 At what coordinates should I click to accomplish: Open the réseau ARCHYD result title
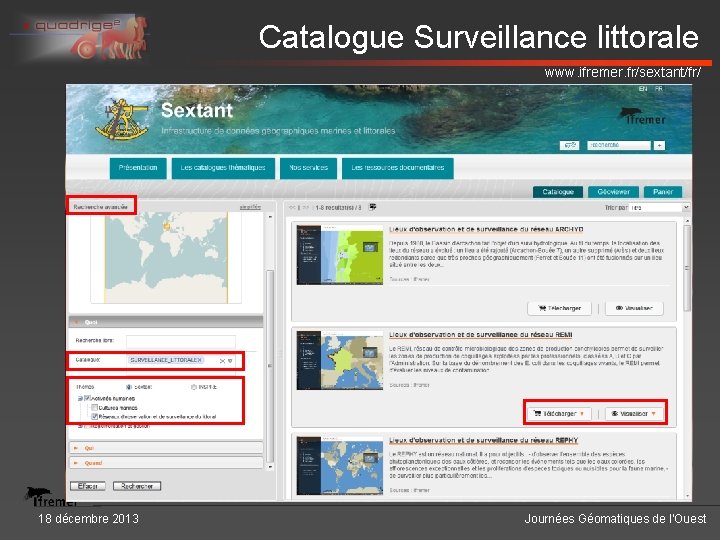(486, 229)
